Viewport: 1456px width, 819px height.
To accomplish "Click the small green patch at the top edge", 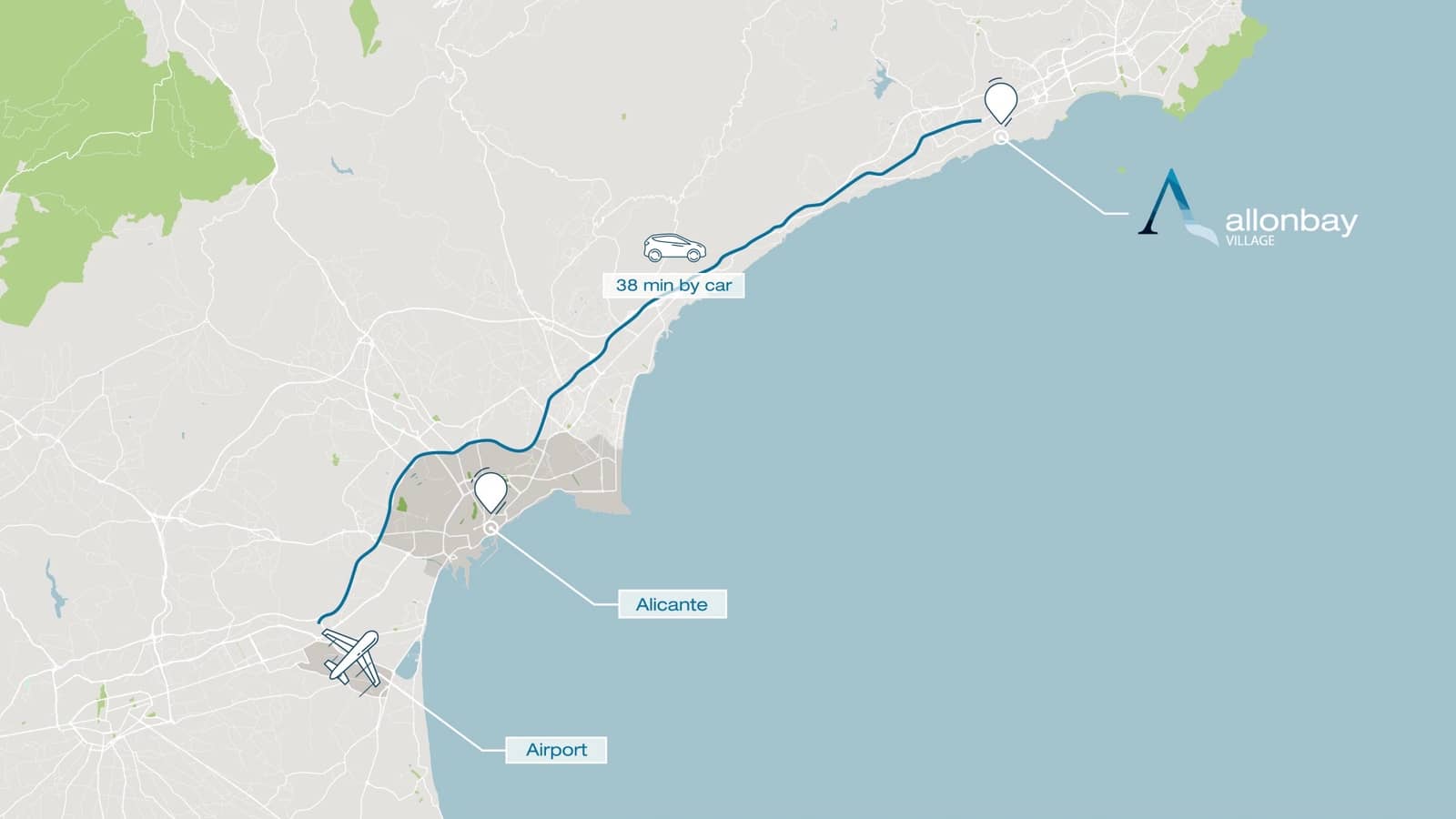I will click(367, 26).
